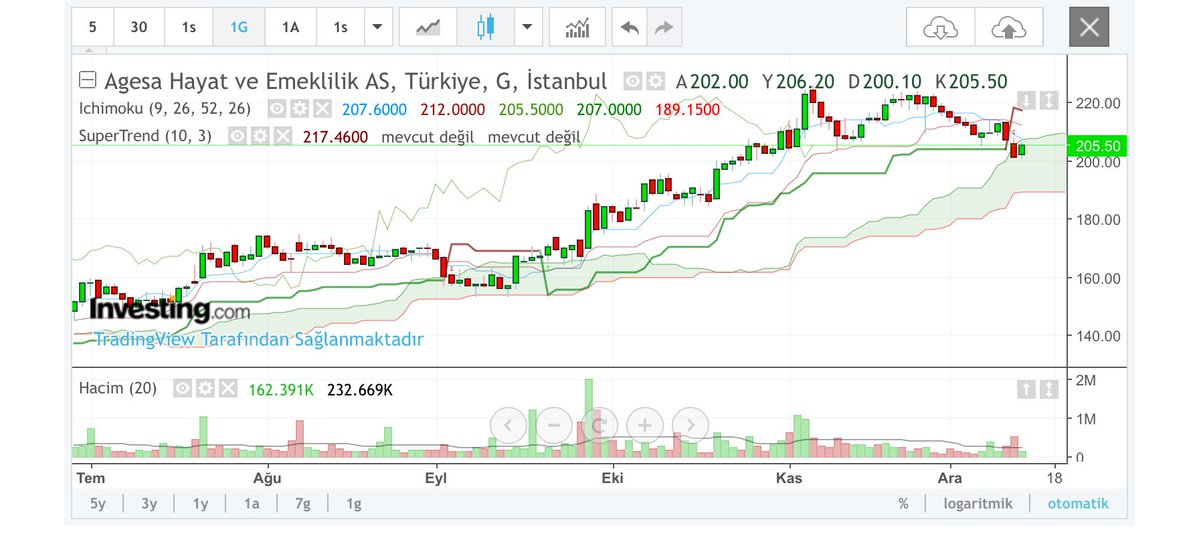Set date range to 3y
This screenshot has width=1199, height=554.
pos(149,504)
